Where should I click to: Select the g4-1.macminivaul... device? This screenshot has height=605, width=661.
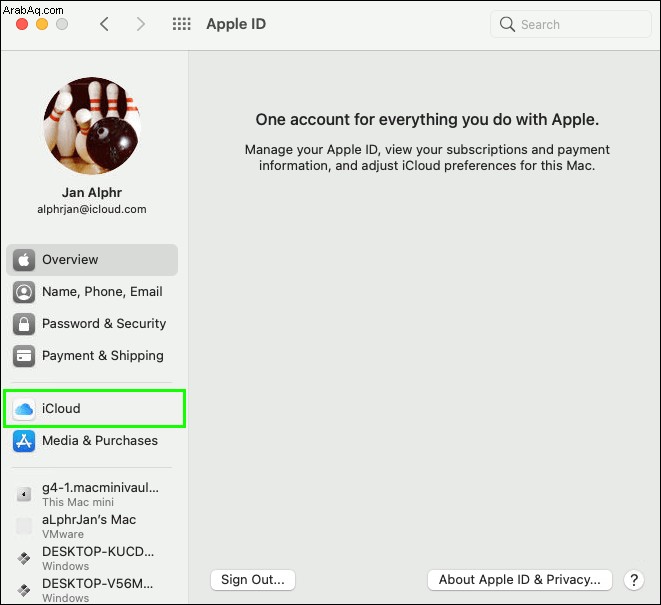point(92,494)
